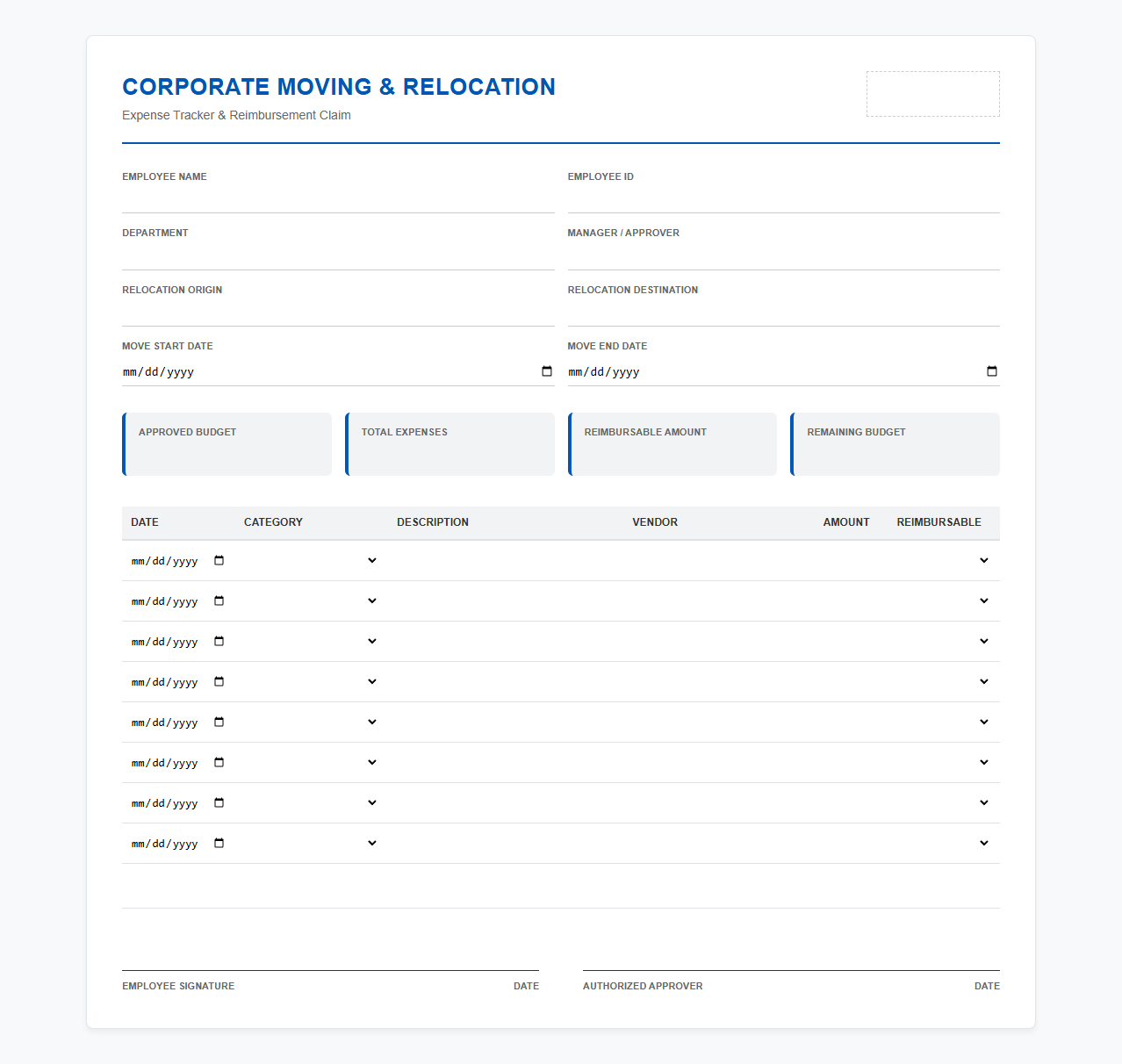Viewport: 1122px width, 1064px height.
Task: Expand Category dropdown in first expense row
Action: tap(312, 560)
